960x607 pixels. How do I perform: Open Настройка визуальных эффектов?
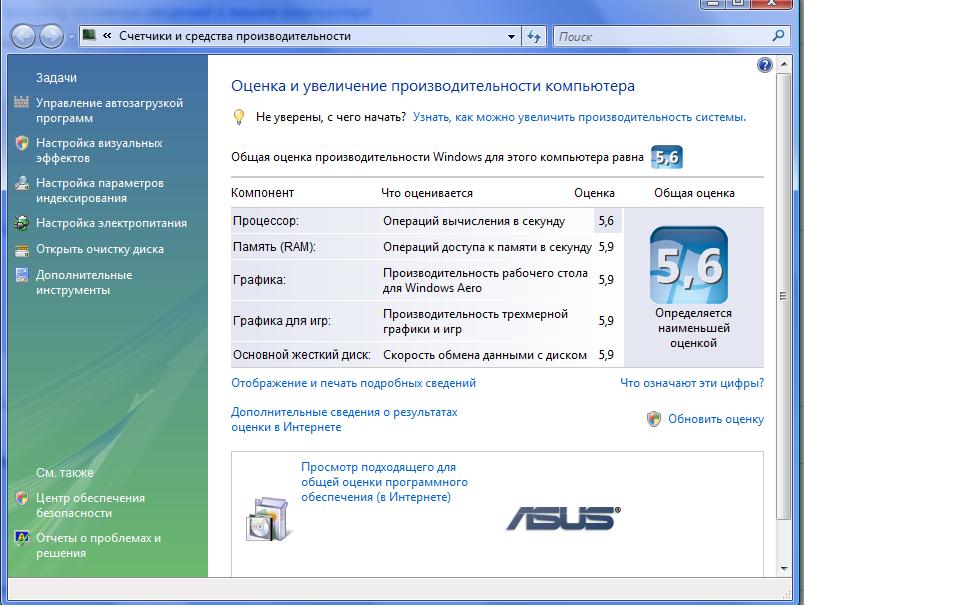point(99,150)
